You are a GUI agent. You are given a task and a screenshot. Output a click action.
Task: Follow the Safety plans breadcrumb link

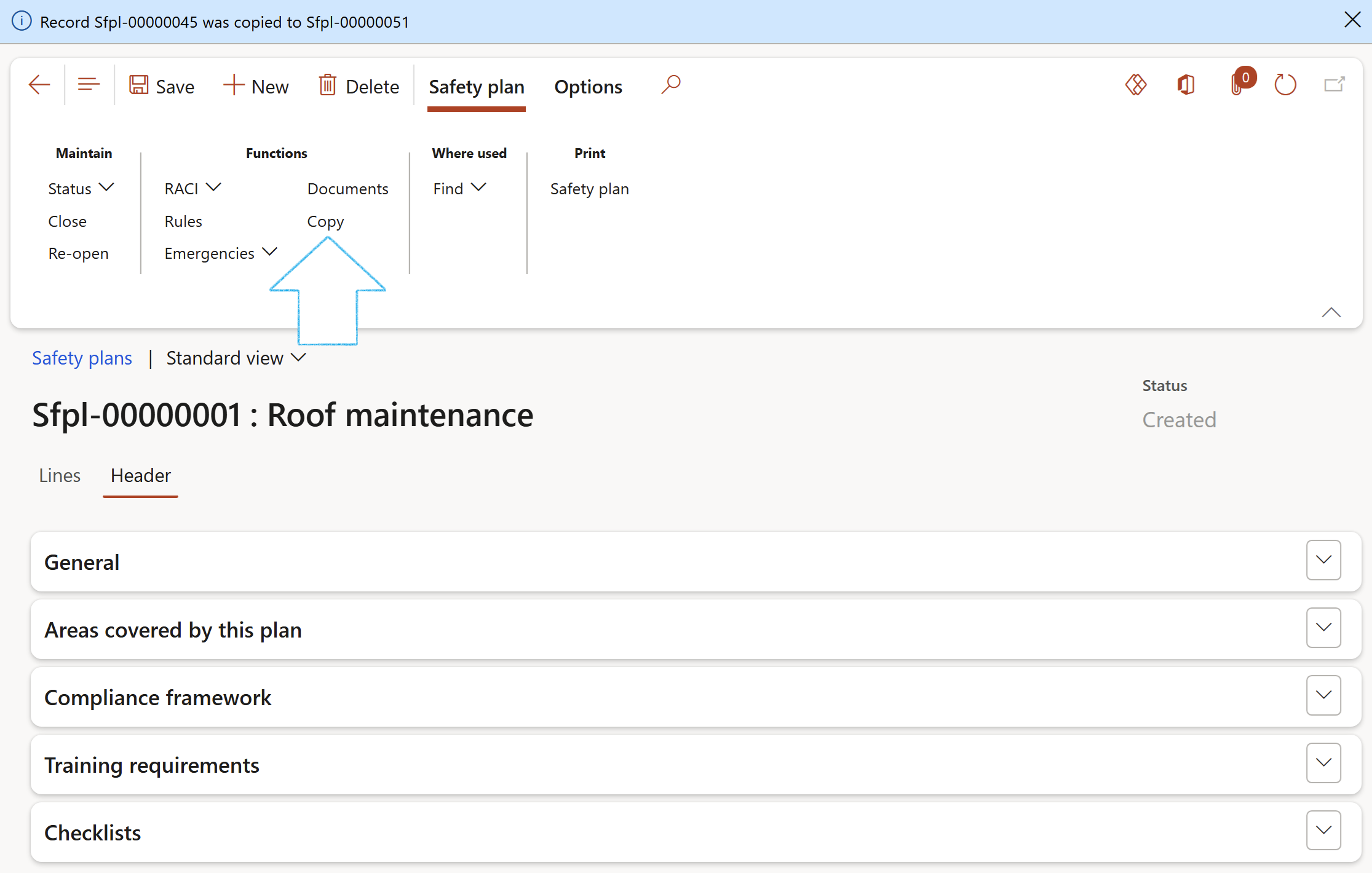pyautogui.click(x=82, y=358)
